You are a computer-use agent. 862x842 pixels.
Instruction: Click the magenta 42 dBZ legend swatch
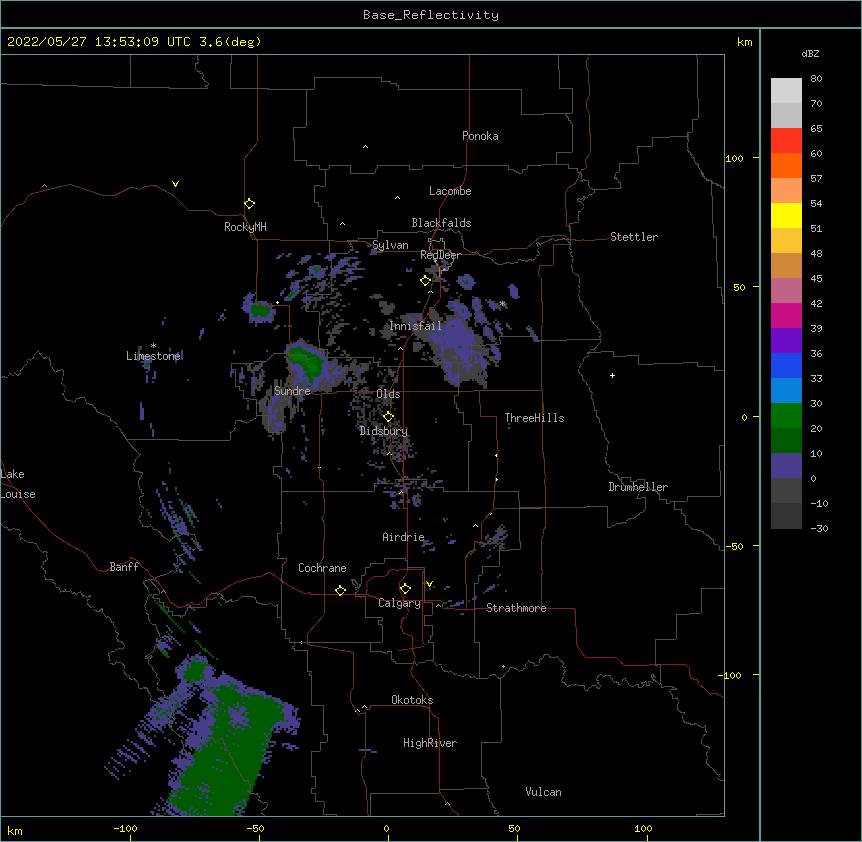point(786,315)
